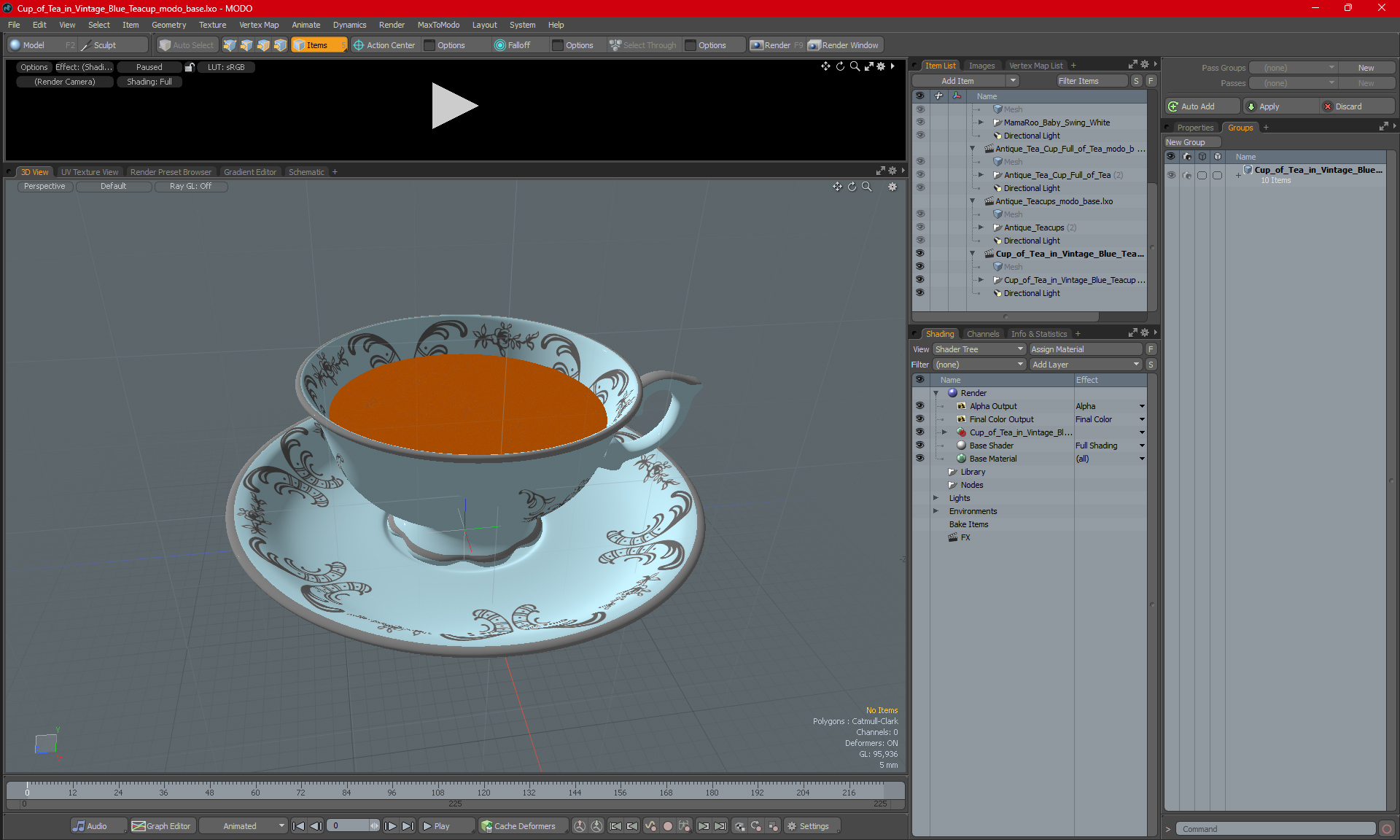Viewport: 1400px width, 840px height.
Task: Go to last frame
Action: pyautogui.click(x=408, y=826)
